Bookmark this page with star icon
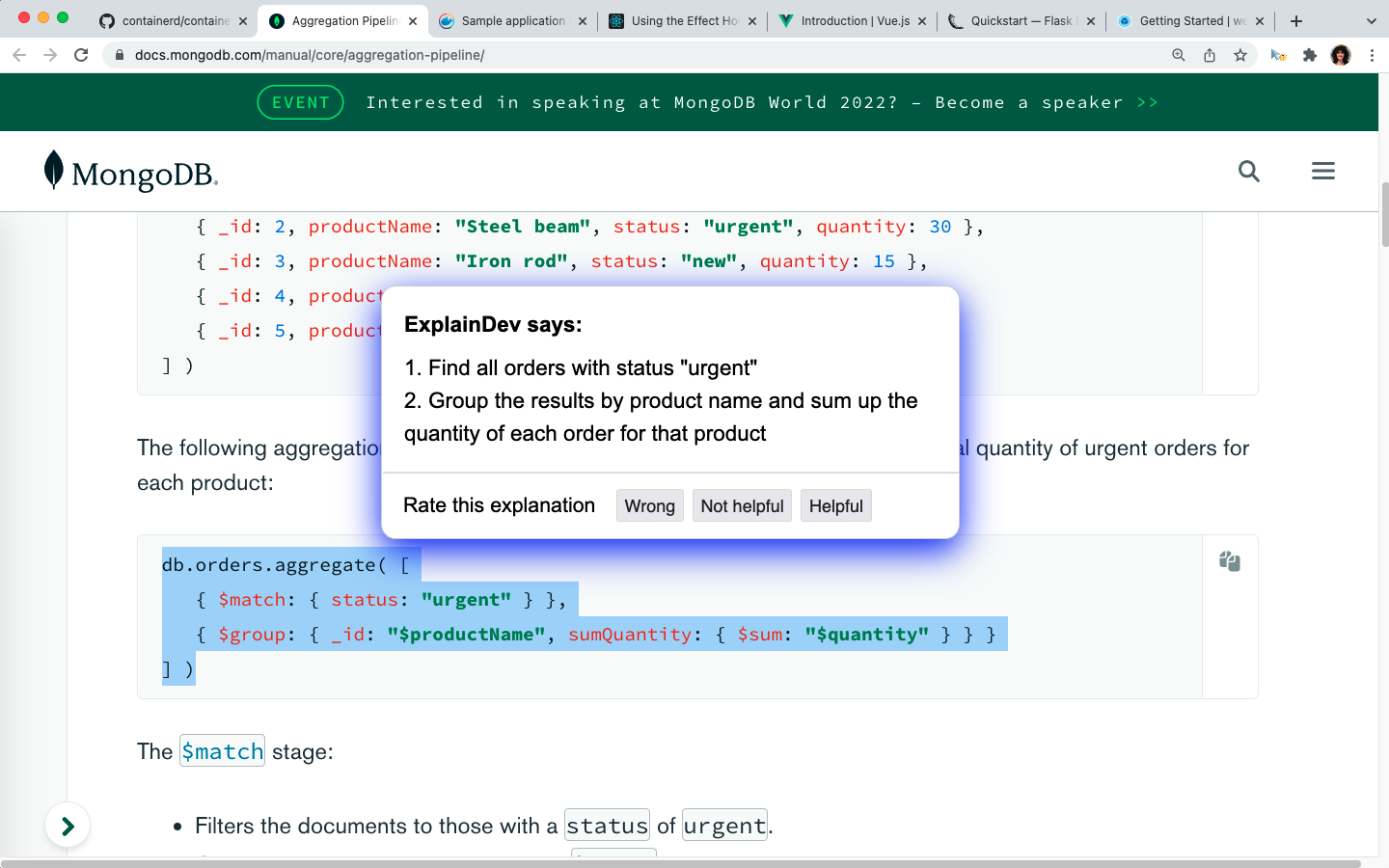The image size is (1389, 868). point(1240,55)
